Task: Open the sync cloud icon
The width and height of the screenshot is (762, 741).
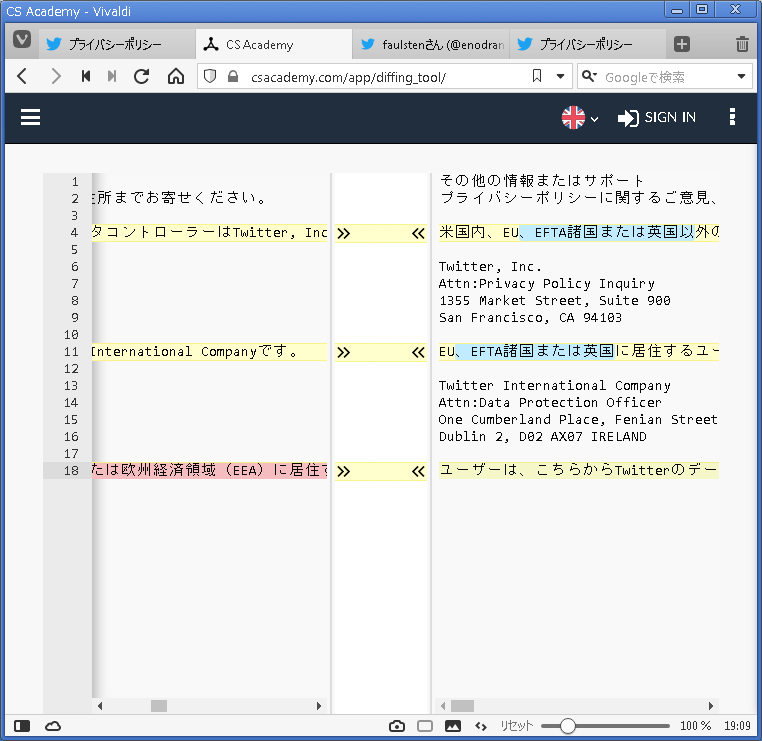Action: pyautogui.click(x=53, y=726)
